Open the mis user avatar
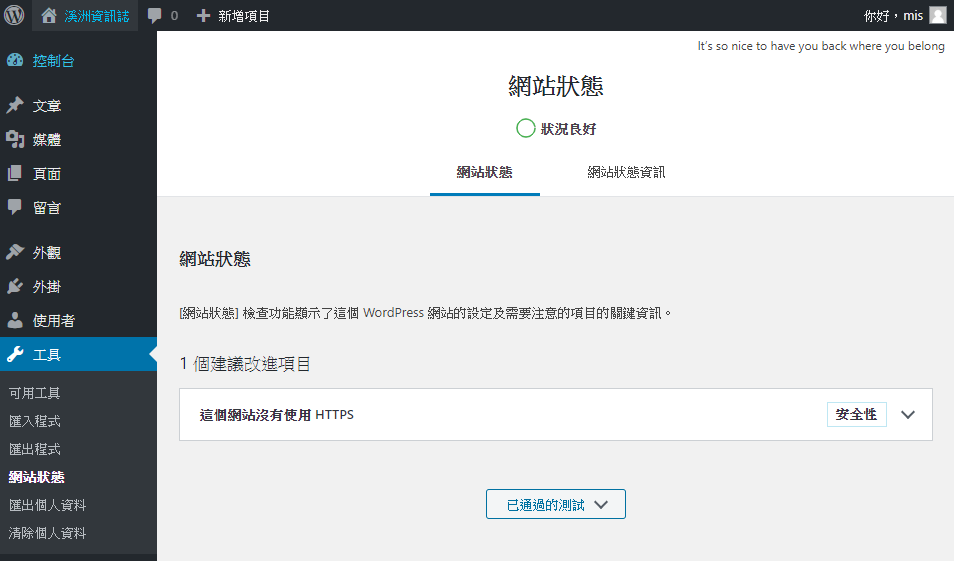Viewport: 954px width, 561px height. click(x=938, y=15)
